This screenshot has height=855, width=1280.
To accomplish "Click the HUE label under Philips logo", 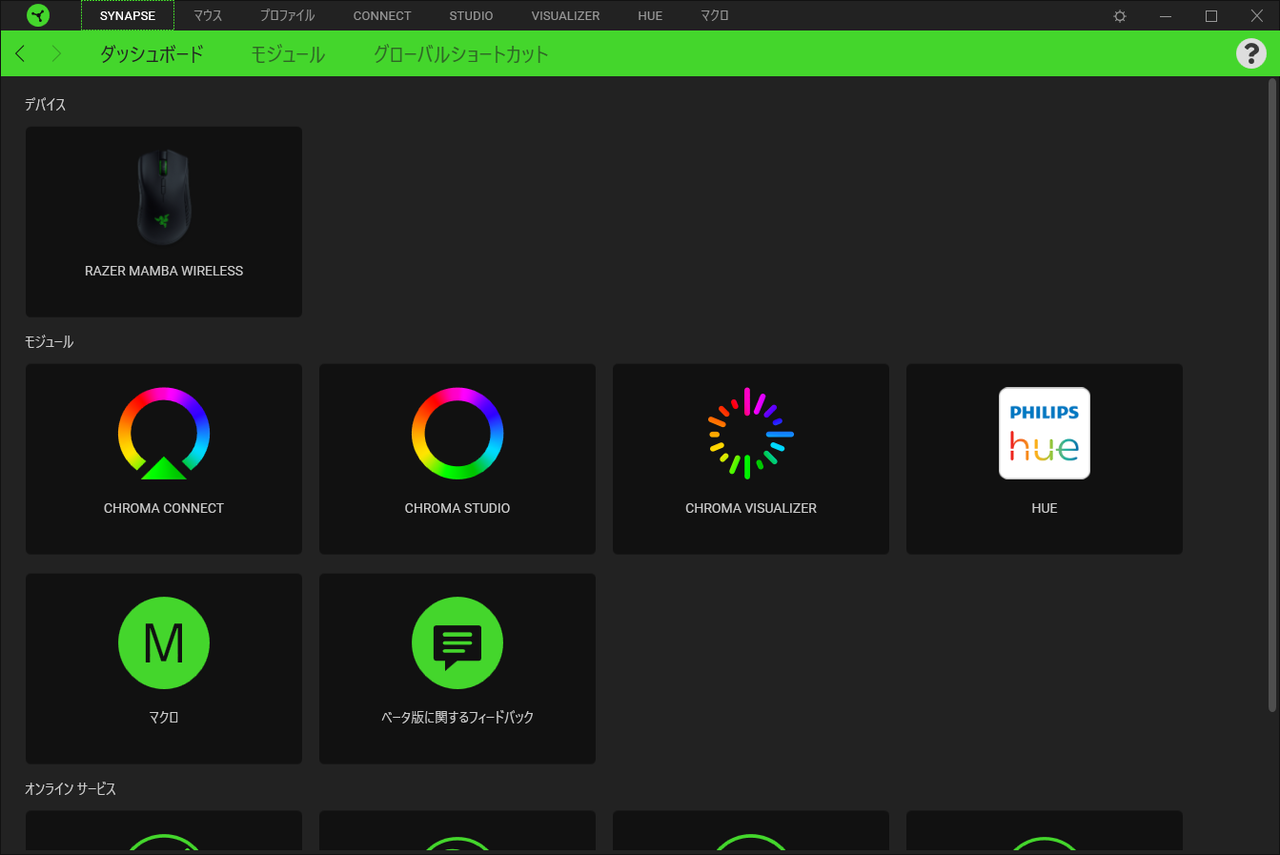I will tap(1044, 508).
